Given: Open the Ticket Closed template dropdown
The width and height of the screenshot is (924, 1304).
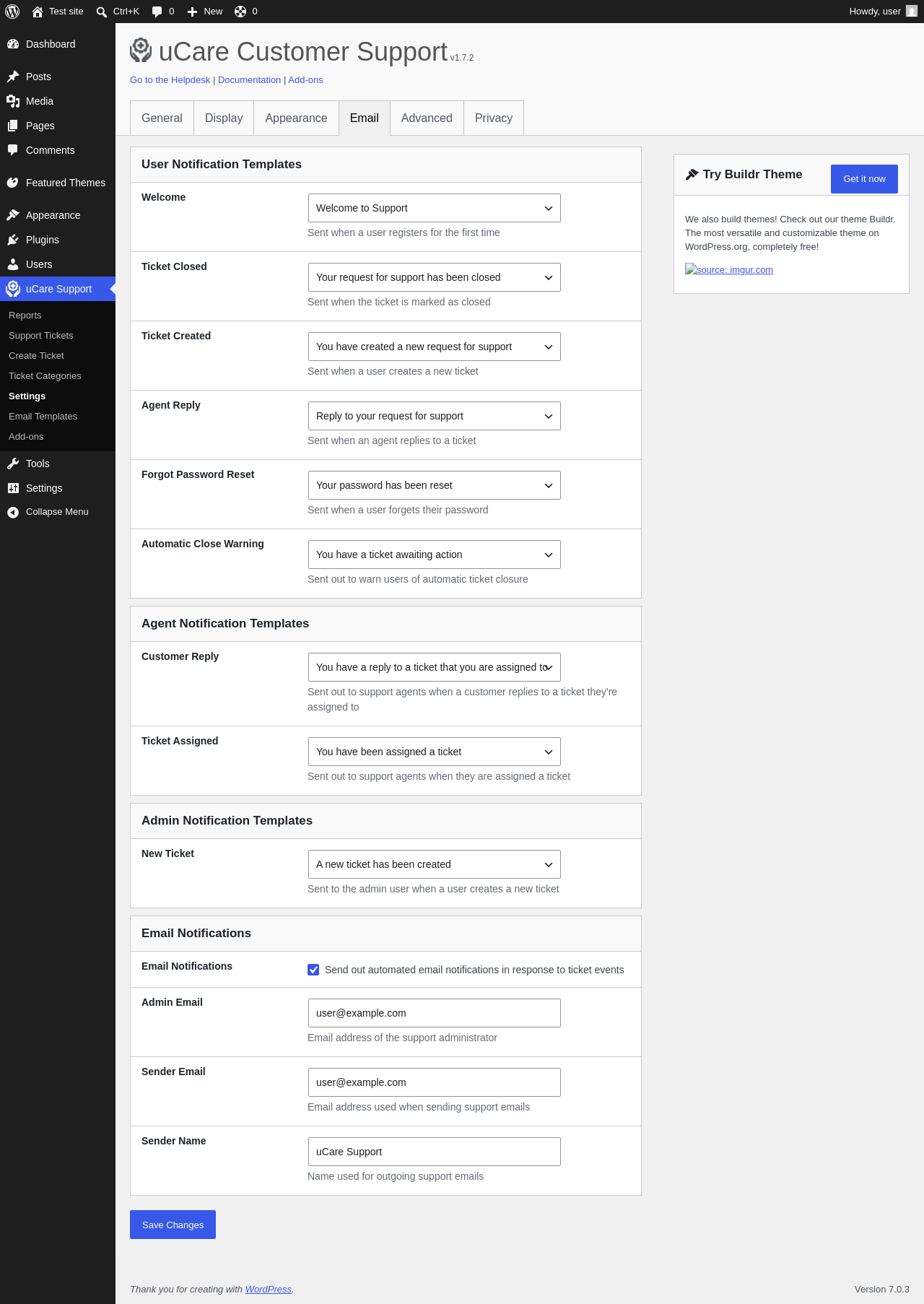Looking at the screenshot, I should pyautogui.click(x=434, y=277).
